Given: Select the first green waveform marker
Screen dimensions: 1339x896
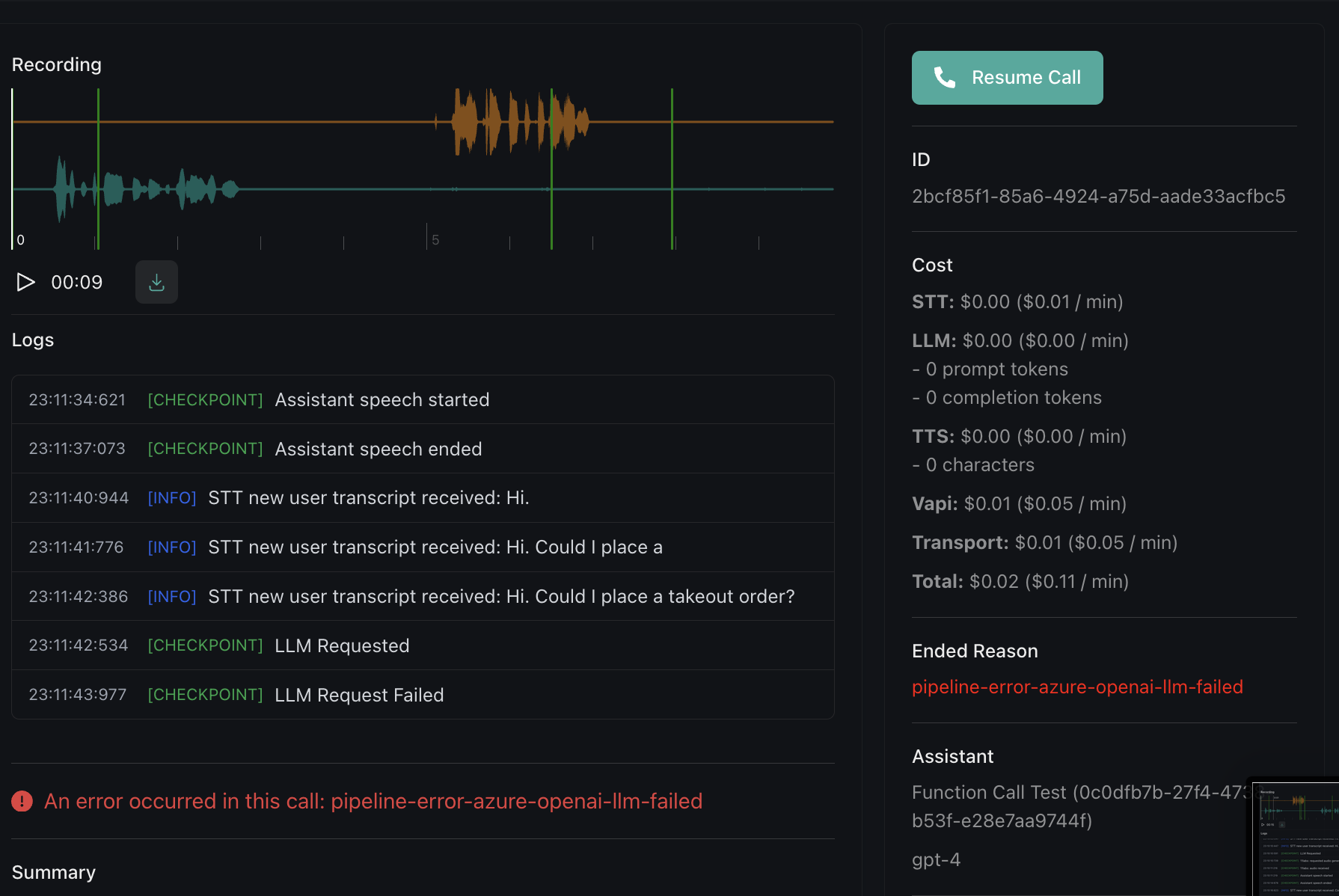Looking at the screenshot, I should 98,169.
